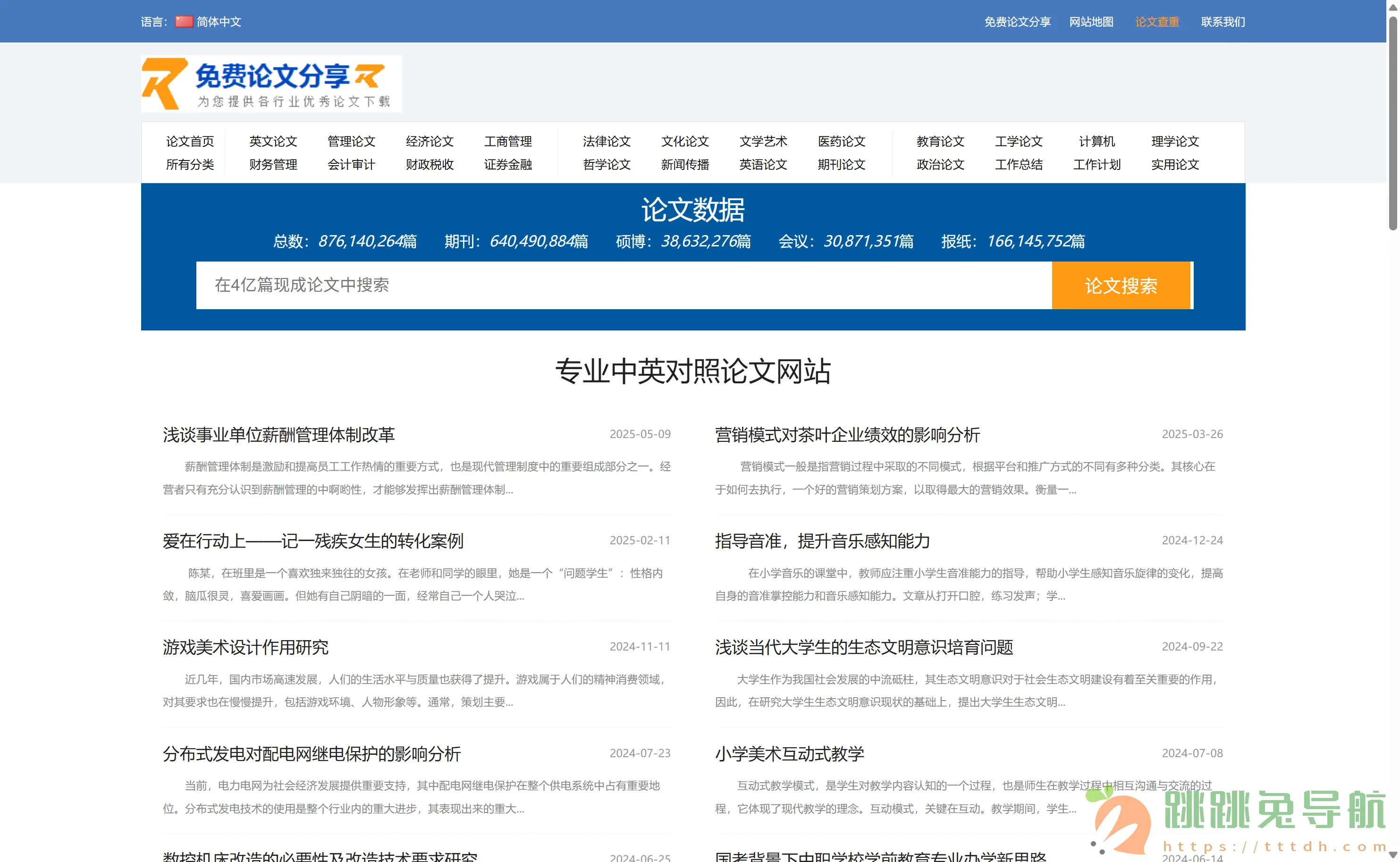
Task: Open article 营销模式对茶叶企业绩效的影响分析
Action: pyautogui.click(x=848, y=435)
